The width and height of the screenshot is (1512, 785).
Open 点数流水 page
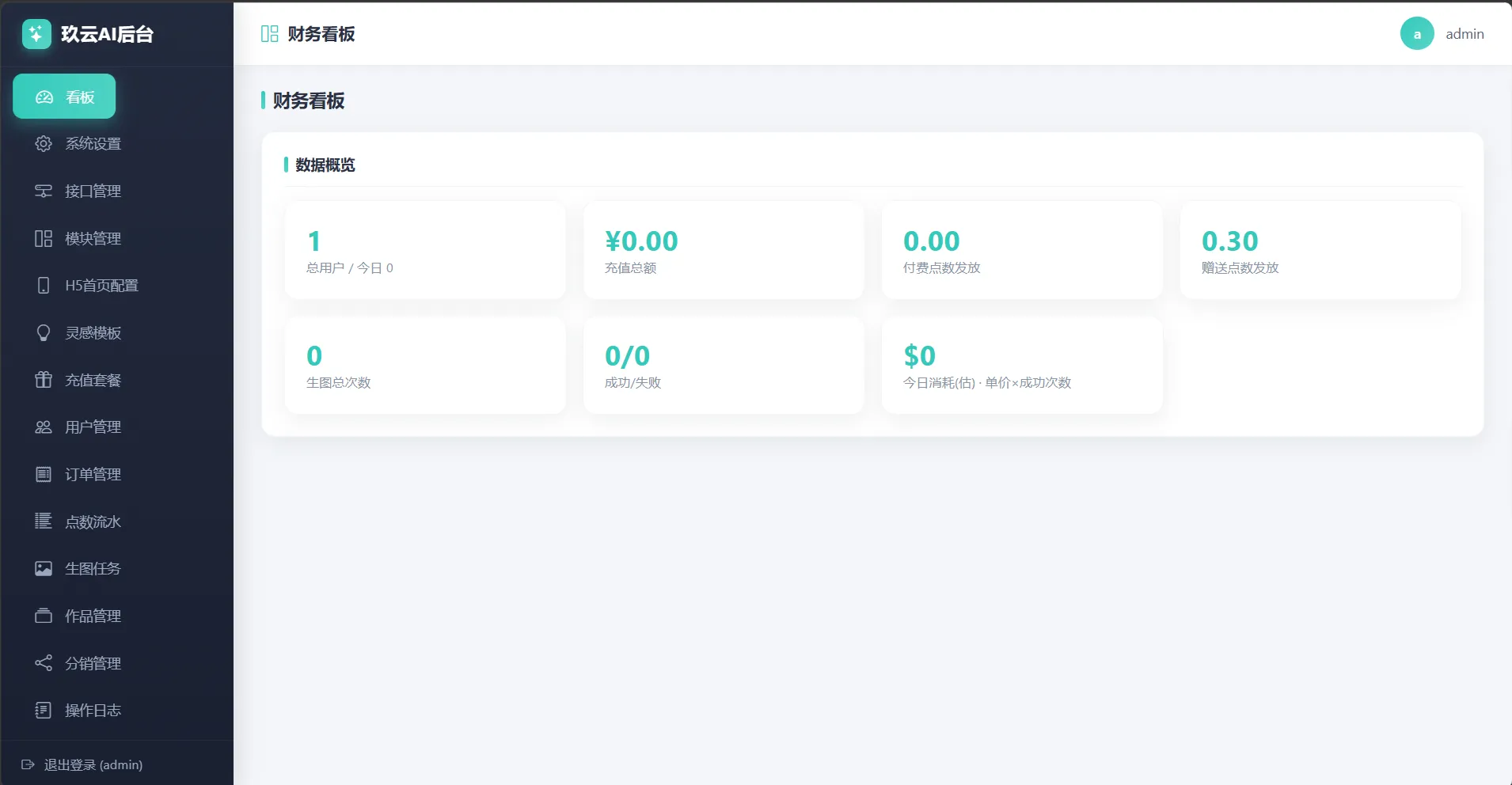click(x=93, y=521)
